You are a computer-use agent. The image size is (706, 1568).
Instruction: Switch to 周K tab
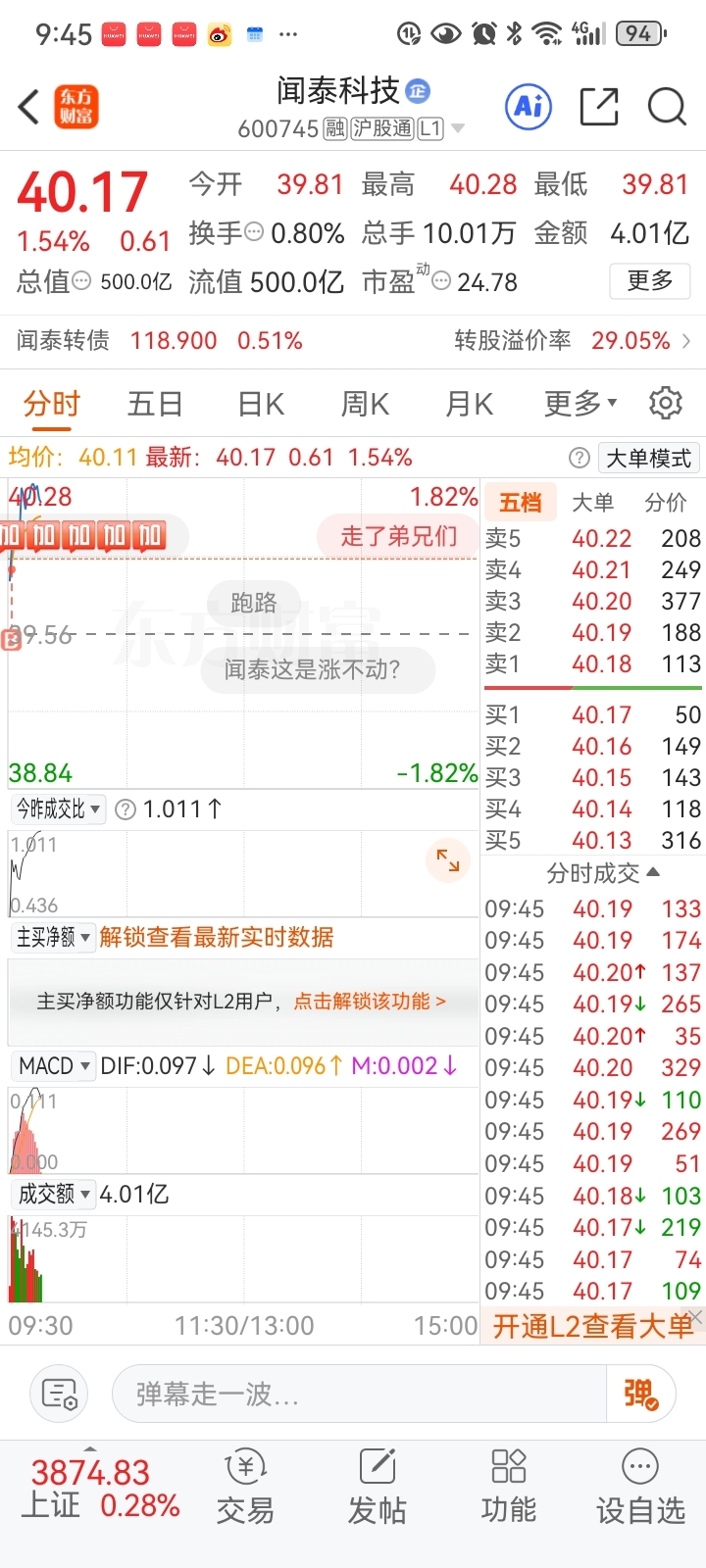(x=365, y=403)
